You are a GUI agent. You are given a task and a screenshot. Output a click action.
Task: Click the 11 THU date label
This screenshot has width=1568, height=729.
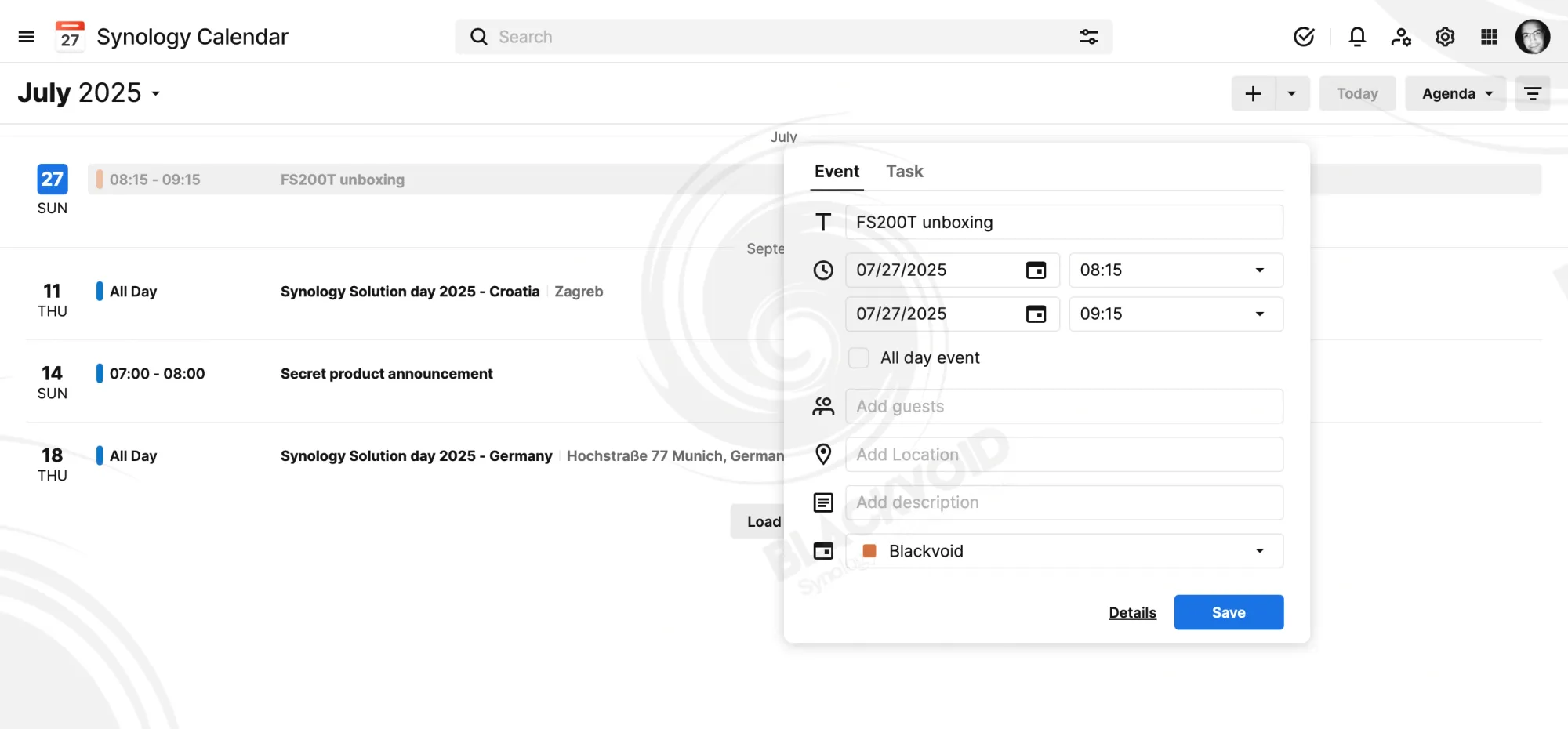coord(53,300)
